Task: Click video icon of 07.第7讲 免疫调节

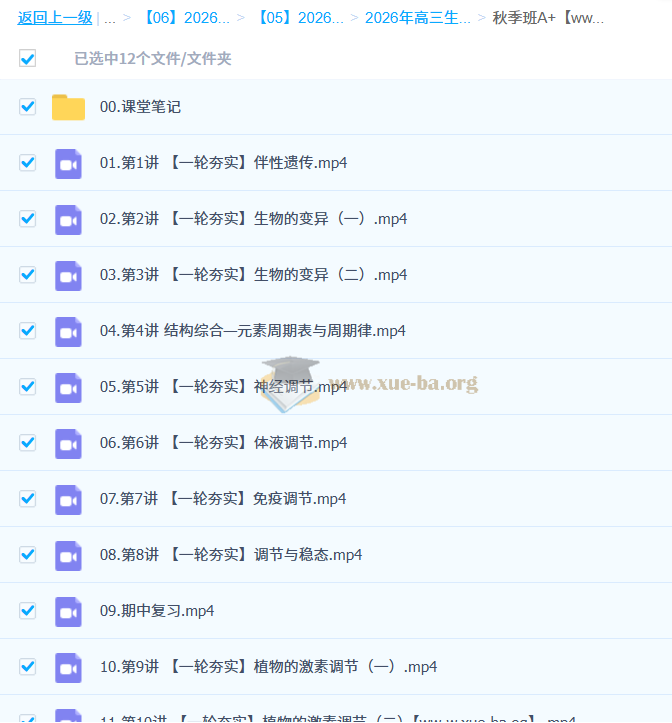Action: pos(68,499)
